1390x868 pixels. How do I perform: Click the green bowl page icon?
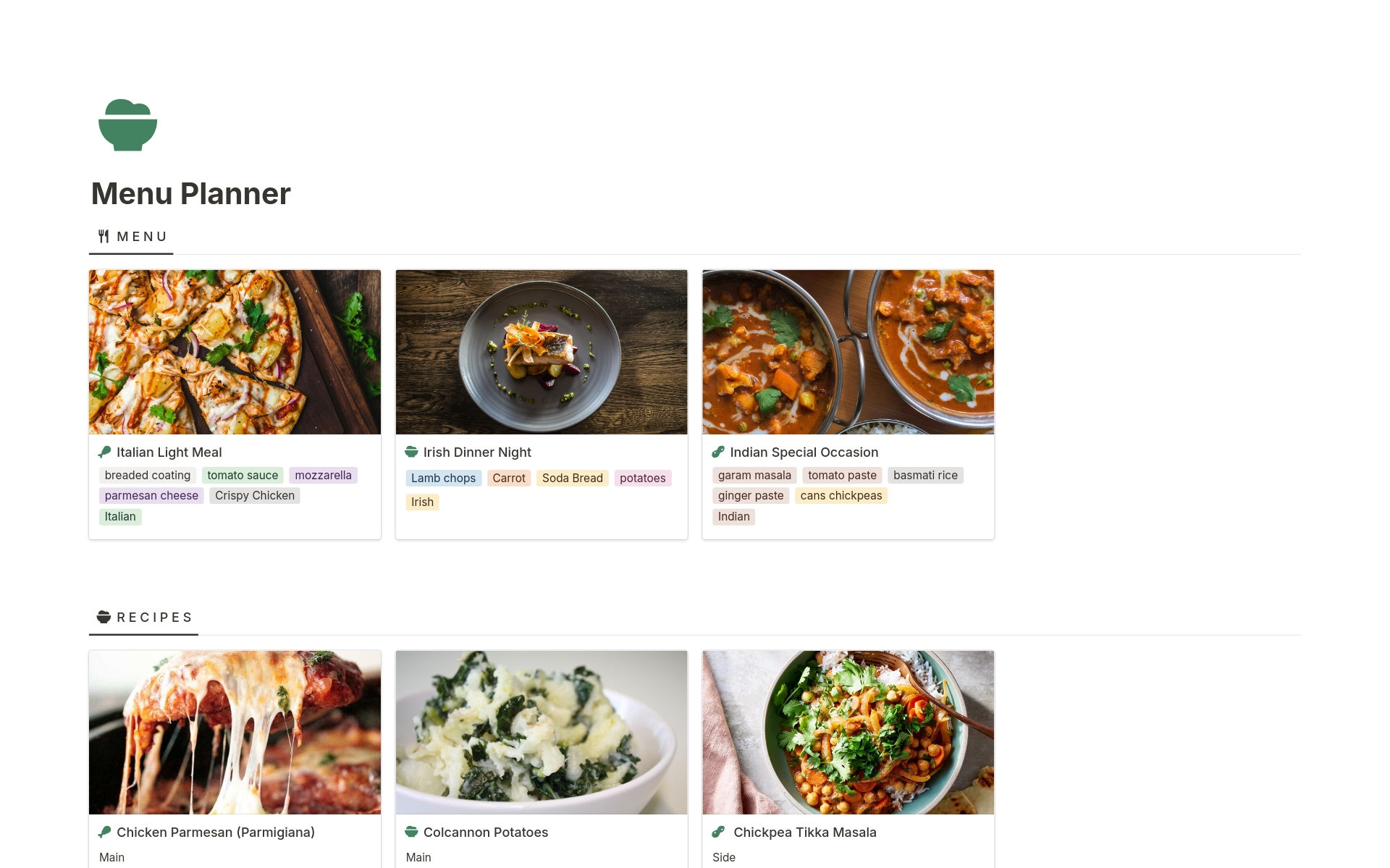click(127, 125)
